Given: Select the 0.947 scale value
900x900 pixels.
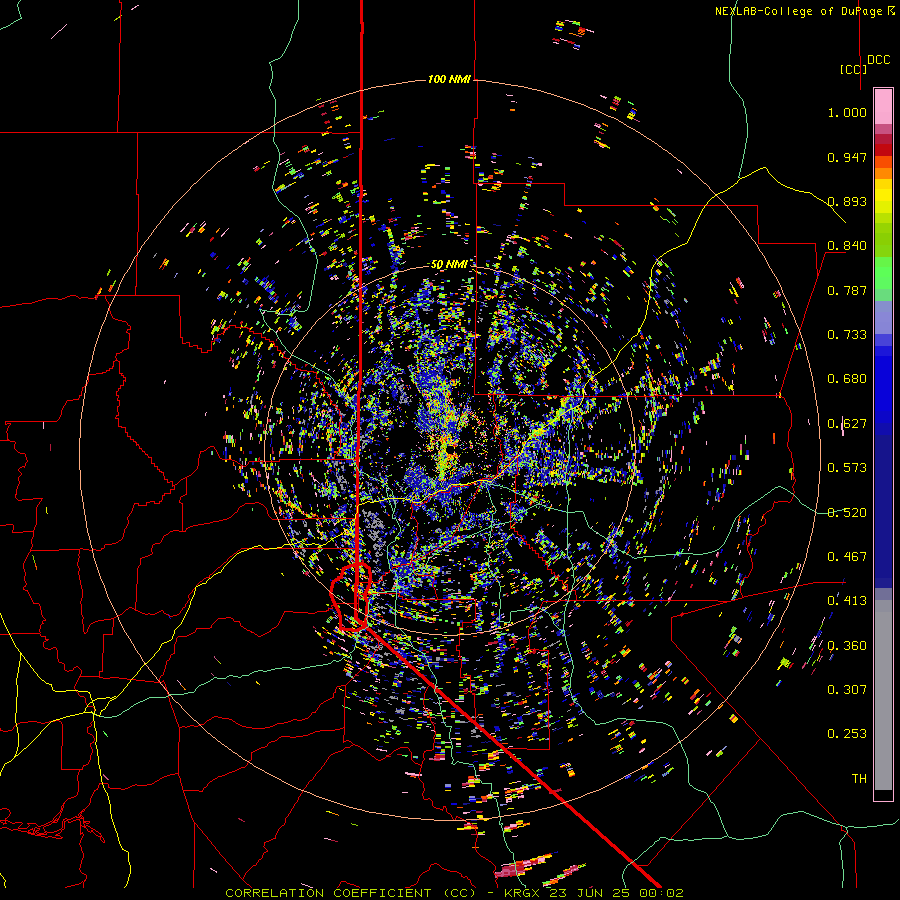Looking at the screenshot, I should point(847,157).
